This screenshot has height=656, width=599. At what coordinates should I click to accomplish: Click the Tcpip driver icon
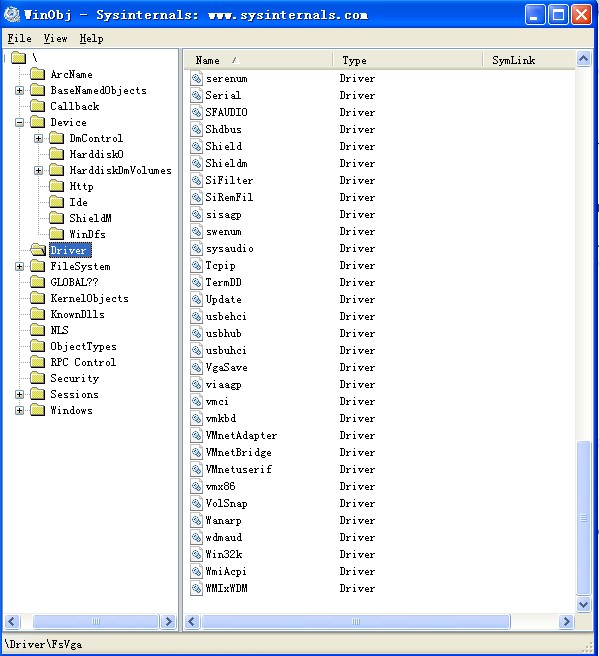click(x=196, y=265)
